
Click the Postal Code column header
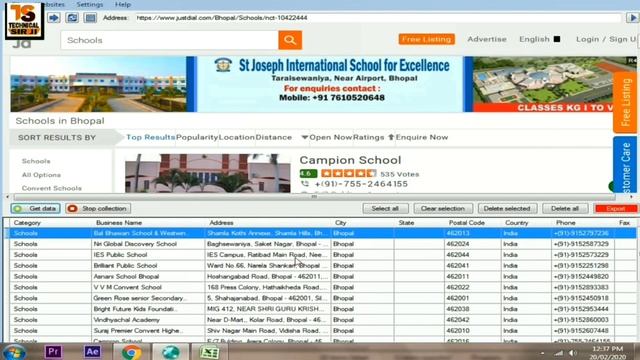[467, 223]
